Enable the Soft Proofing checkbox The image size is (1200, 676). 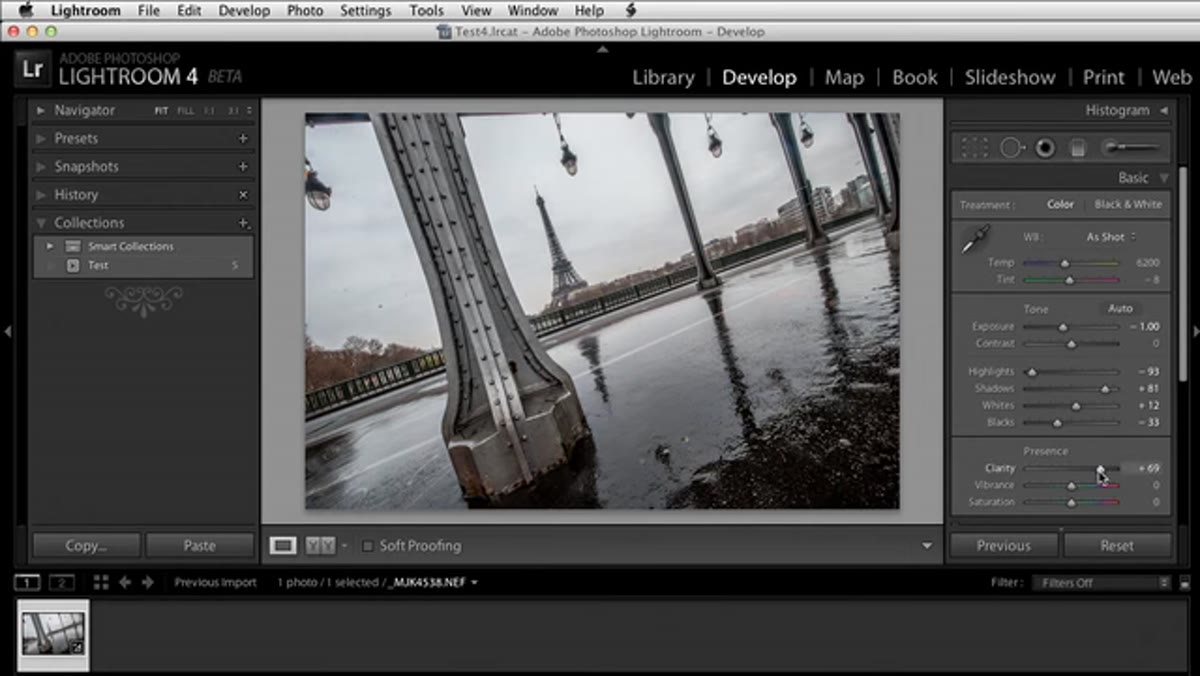coord(368,546)
